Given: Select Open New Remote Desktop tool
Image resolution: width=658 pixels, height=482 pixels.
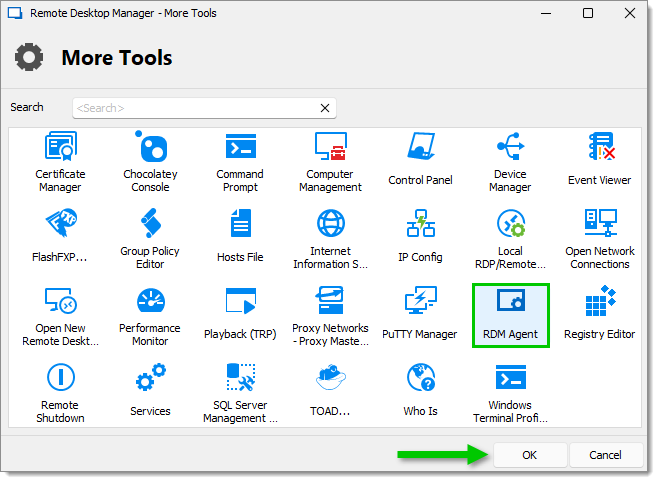Looking at the screenshot, I should (x=60, y=315).
